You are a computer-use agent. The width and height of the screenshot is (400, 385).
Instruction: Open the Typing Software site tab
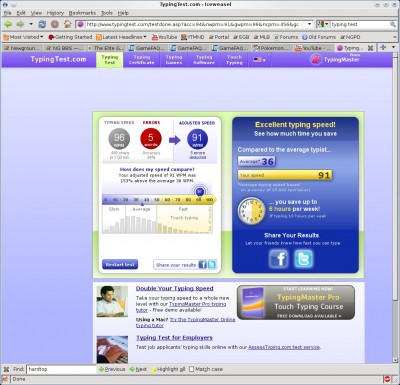(x=204, y=60)
